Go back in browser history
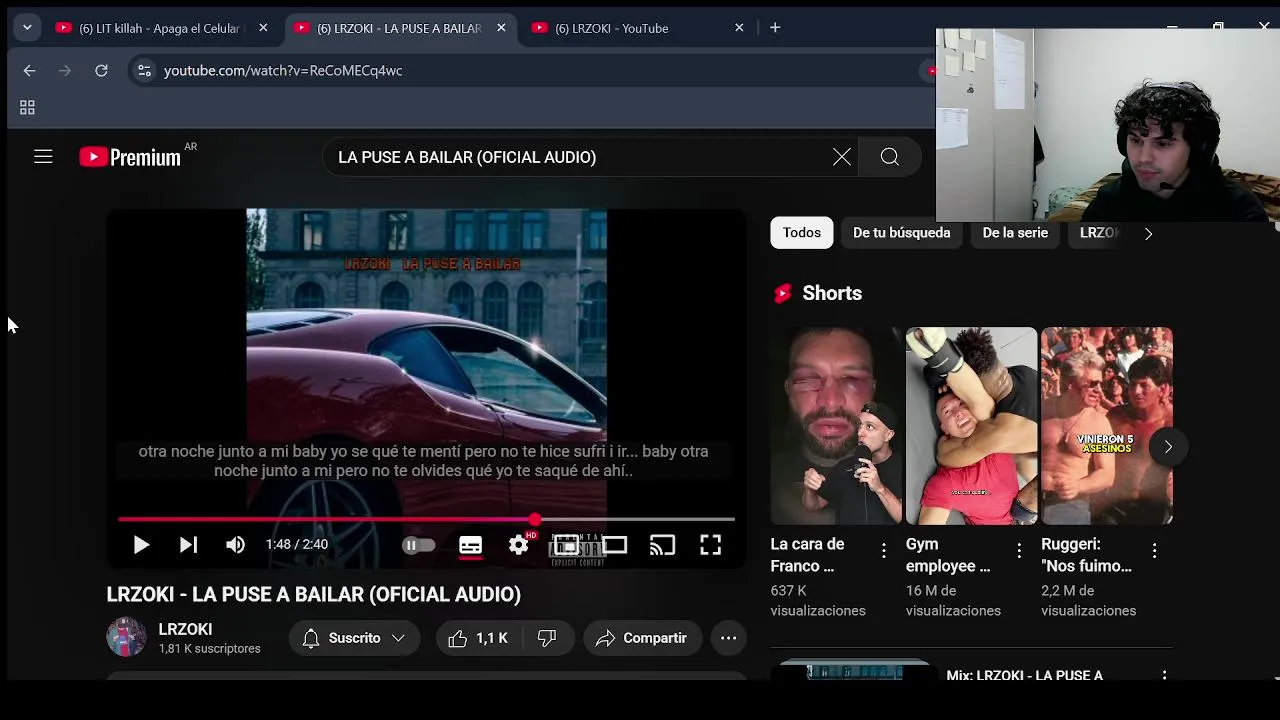Screen dimensions: 1280x720 point(29,70)
